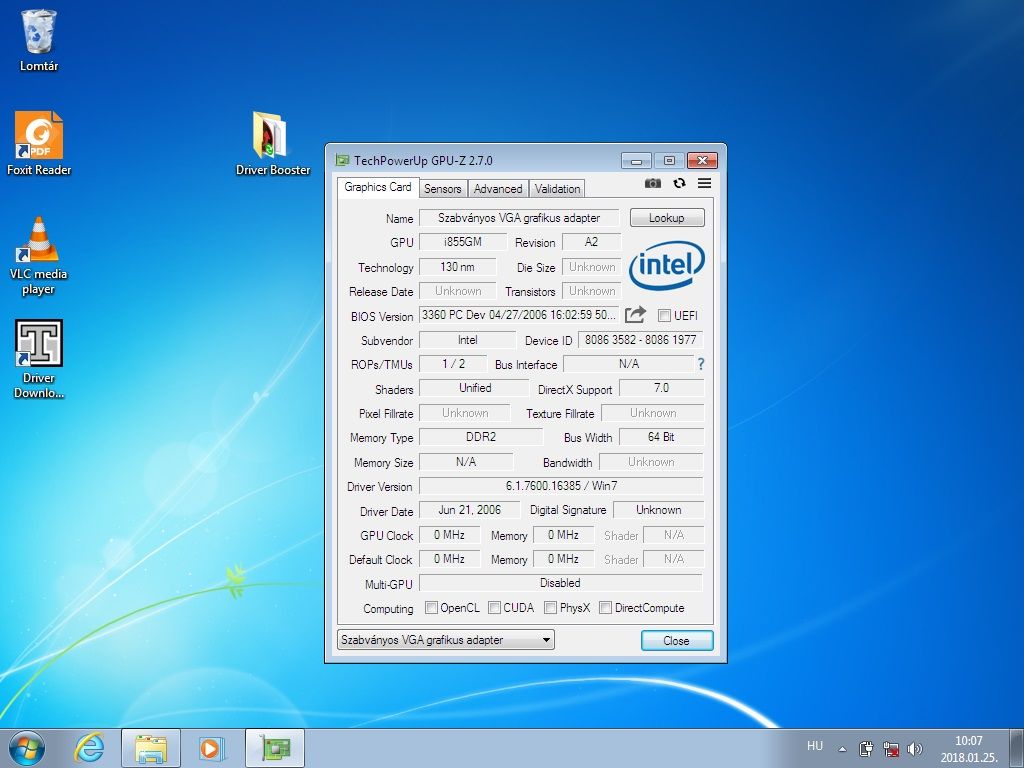The width and height of the screenshot is (1024, 768).
Task: Click GPU-Z title bar app icon
Action: 342,160
